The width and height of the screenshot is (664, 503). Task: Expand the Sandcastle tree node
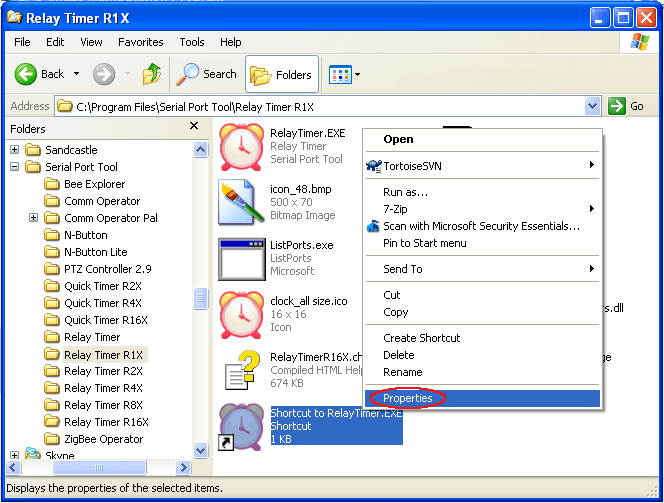[x=14, y=149]
